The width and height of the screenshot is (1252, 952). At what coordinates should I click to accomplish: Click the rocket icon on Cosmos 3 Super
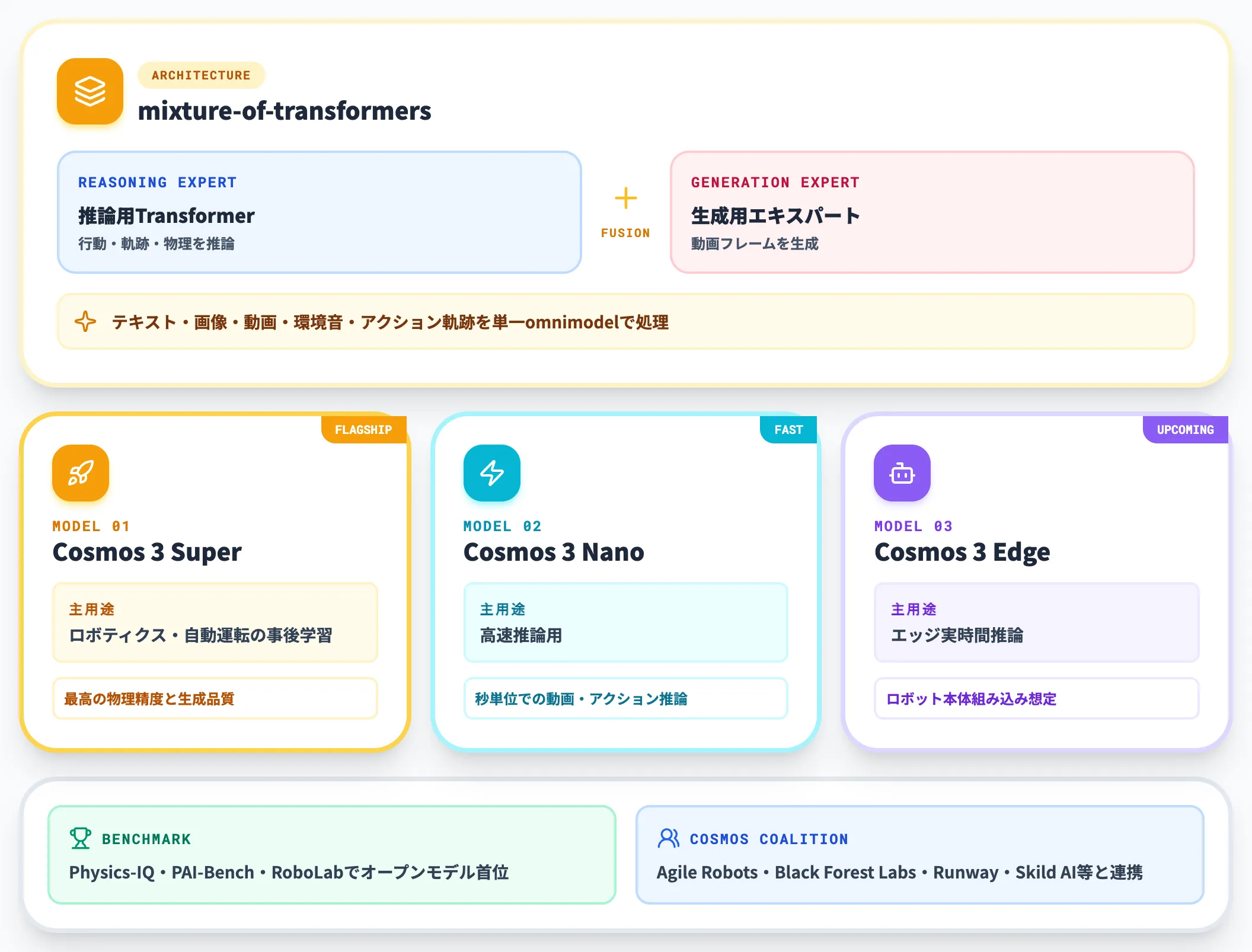point(81,473)
